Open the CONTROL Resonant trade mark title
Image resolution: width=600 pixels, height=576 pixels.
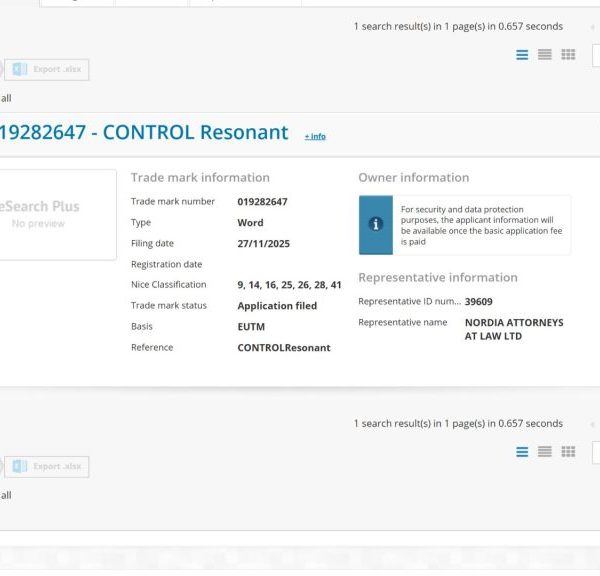click(144, 132)
